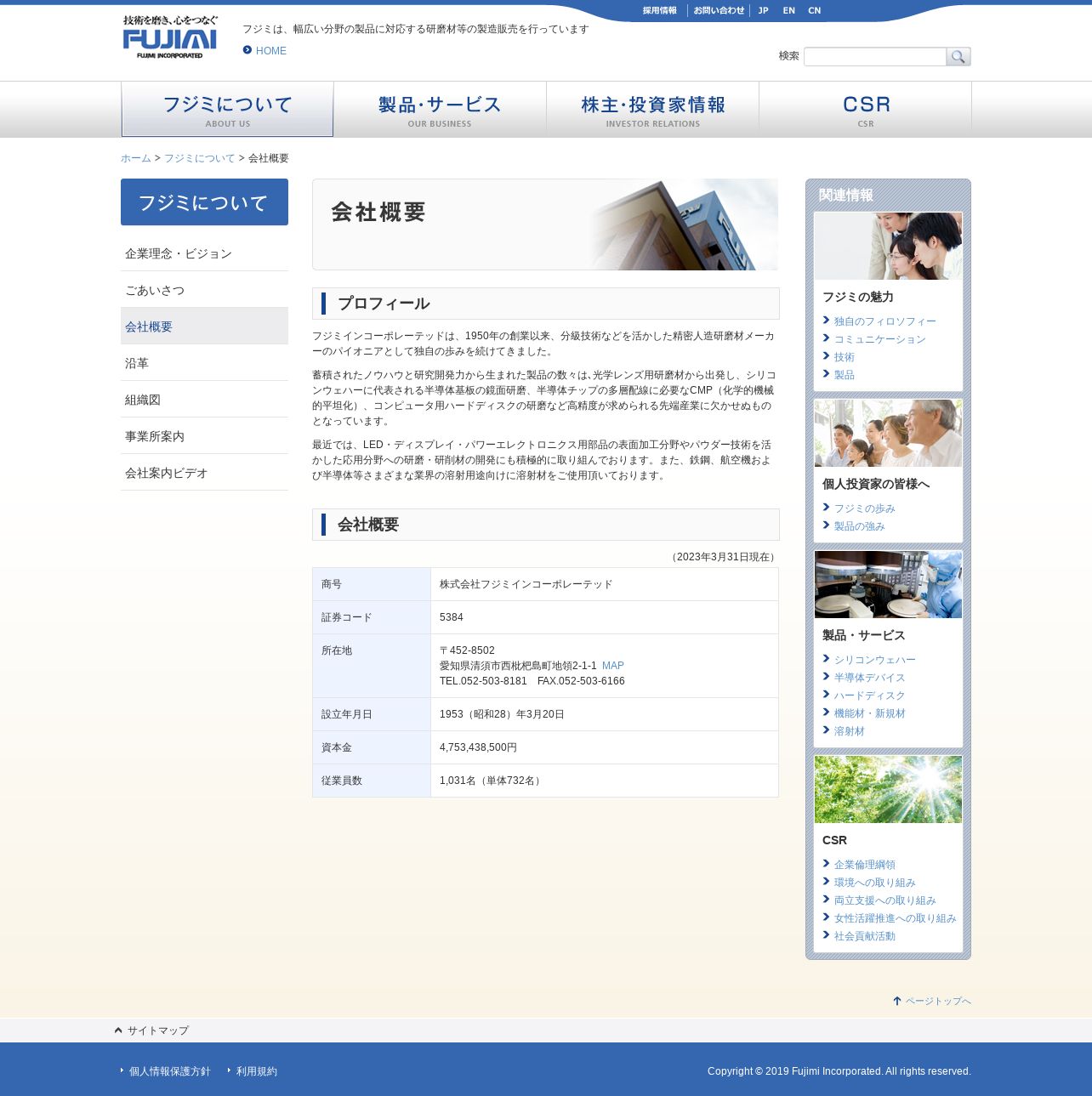The width and height of the screenshot is (1092, 1096).
Task: Select ごあいさつ in the sidebar
Action: 204,290
